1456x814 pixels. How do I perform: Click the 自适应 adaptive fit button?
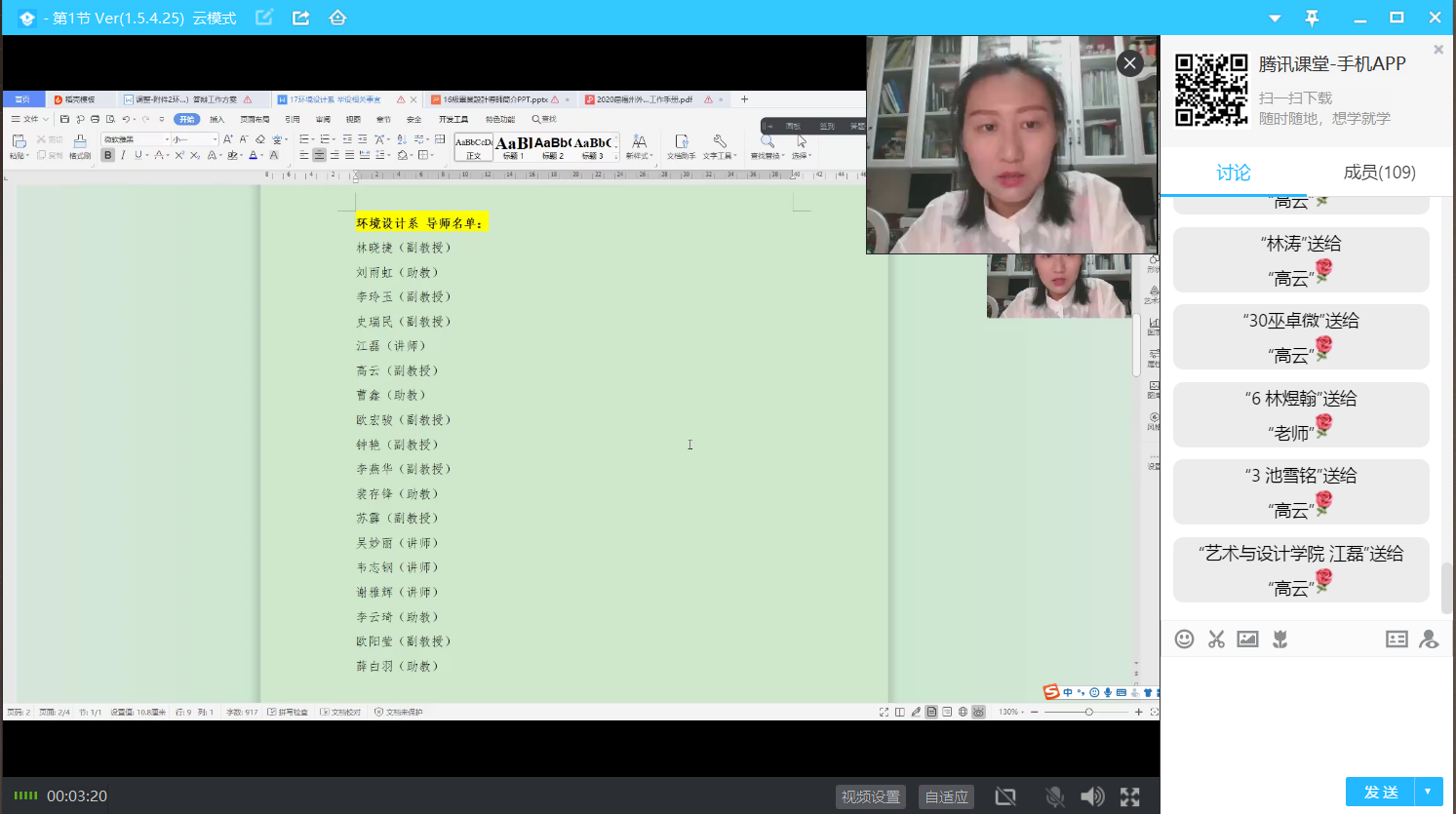click(x=946, y=796)
